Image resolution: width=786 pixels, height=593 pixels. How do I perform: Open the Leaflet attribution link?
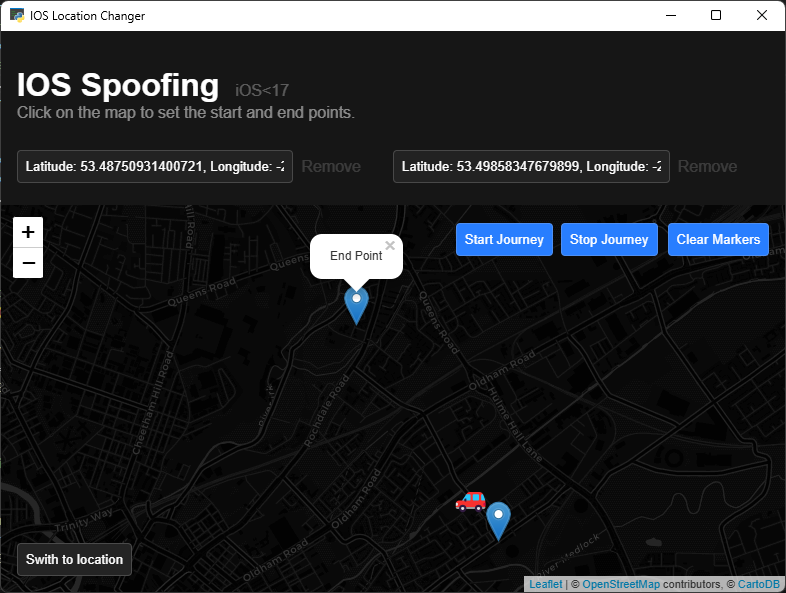[x=545, y=584]
